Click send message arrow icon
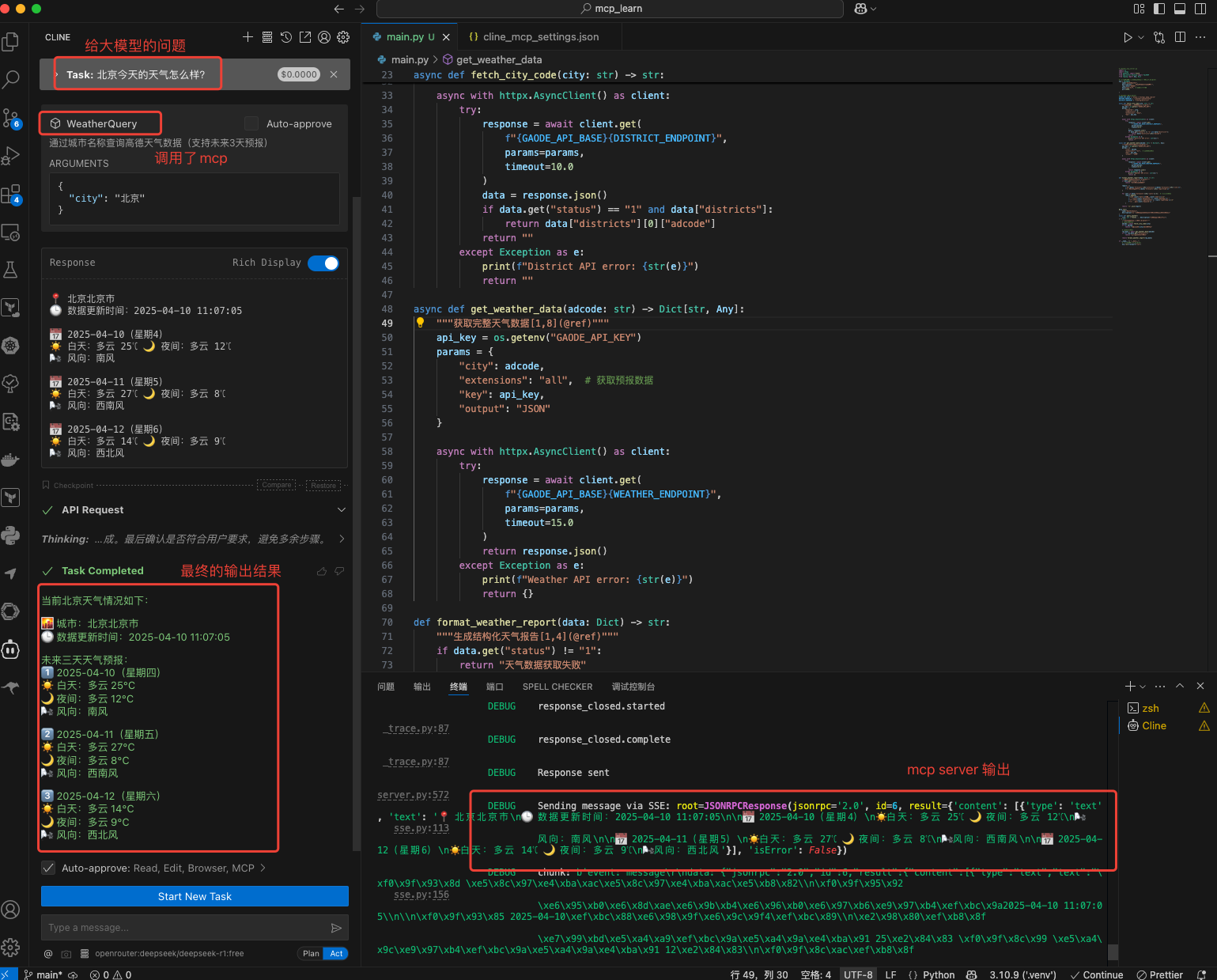1217x980 pixels. tap(336, 928)
